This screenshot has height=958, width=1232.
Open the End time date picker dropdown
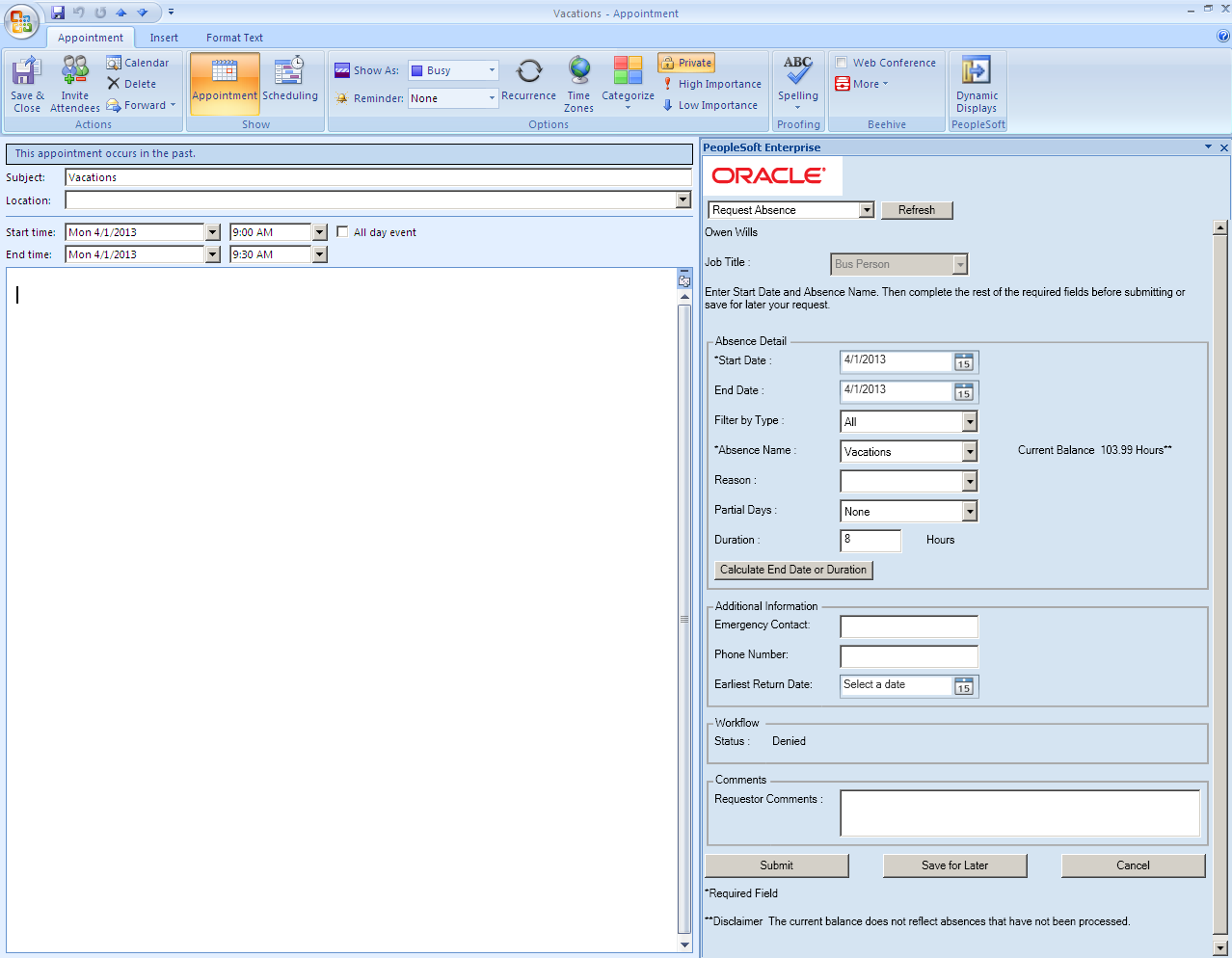[x=213, y=254]
